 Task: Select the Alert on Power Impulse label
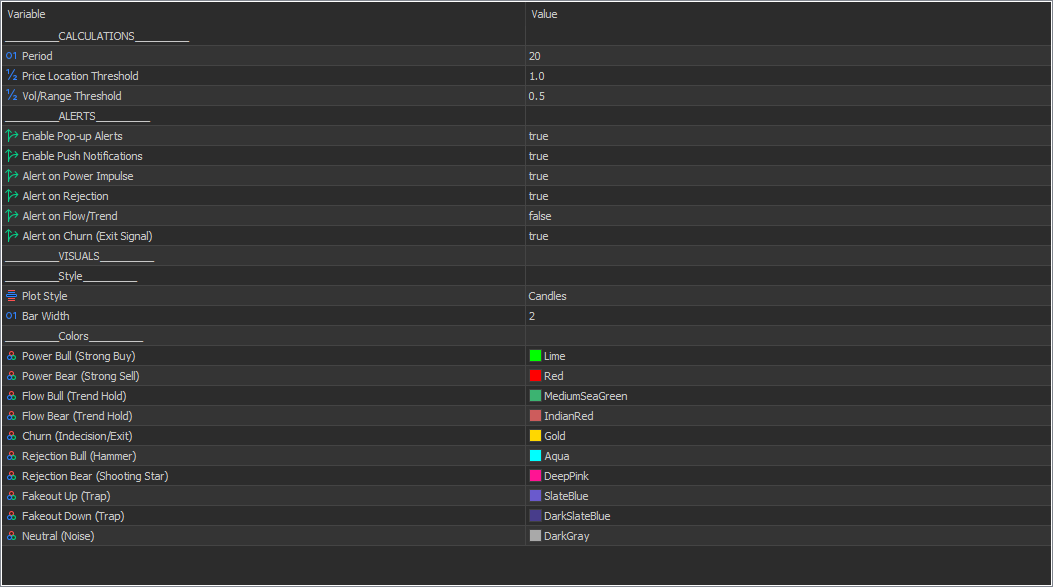tap(78, 176)
